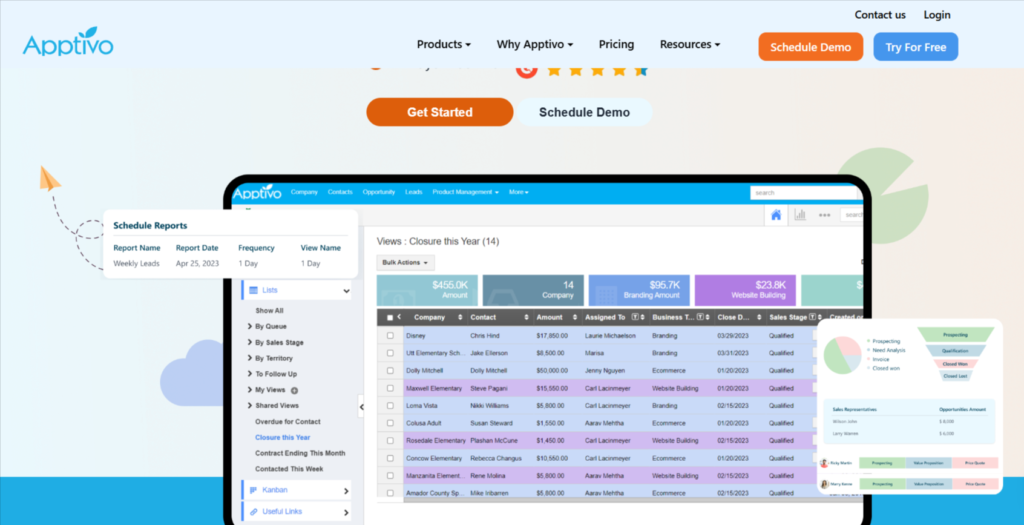Click the light Schedule Demo button below ratings
This screenshot has height=525, width=1024.
(x=584, y=112)
